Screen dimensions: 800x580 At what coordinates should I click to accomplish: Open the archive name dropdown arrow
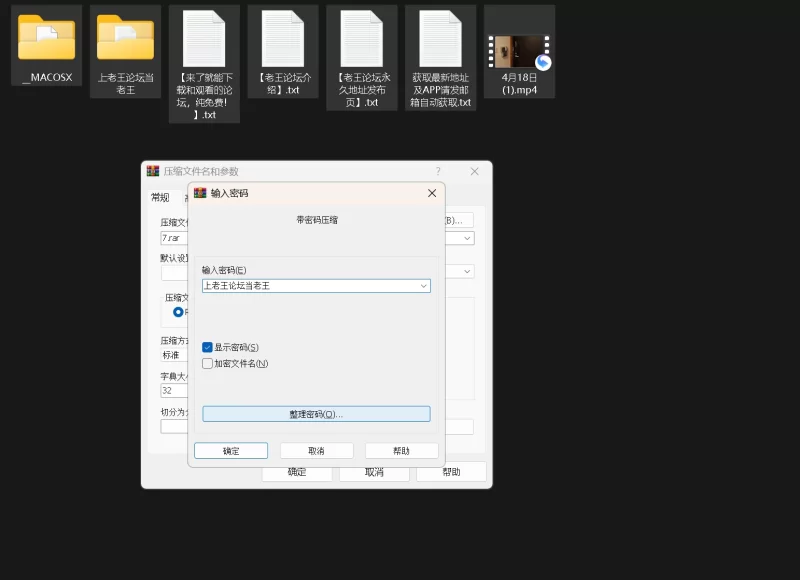pyautogui.click(x=467, y=238)
